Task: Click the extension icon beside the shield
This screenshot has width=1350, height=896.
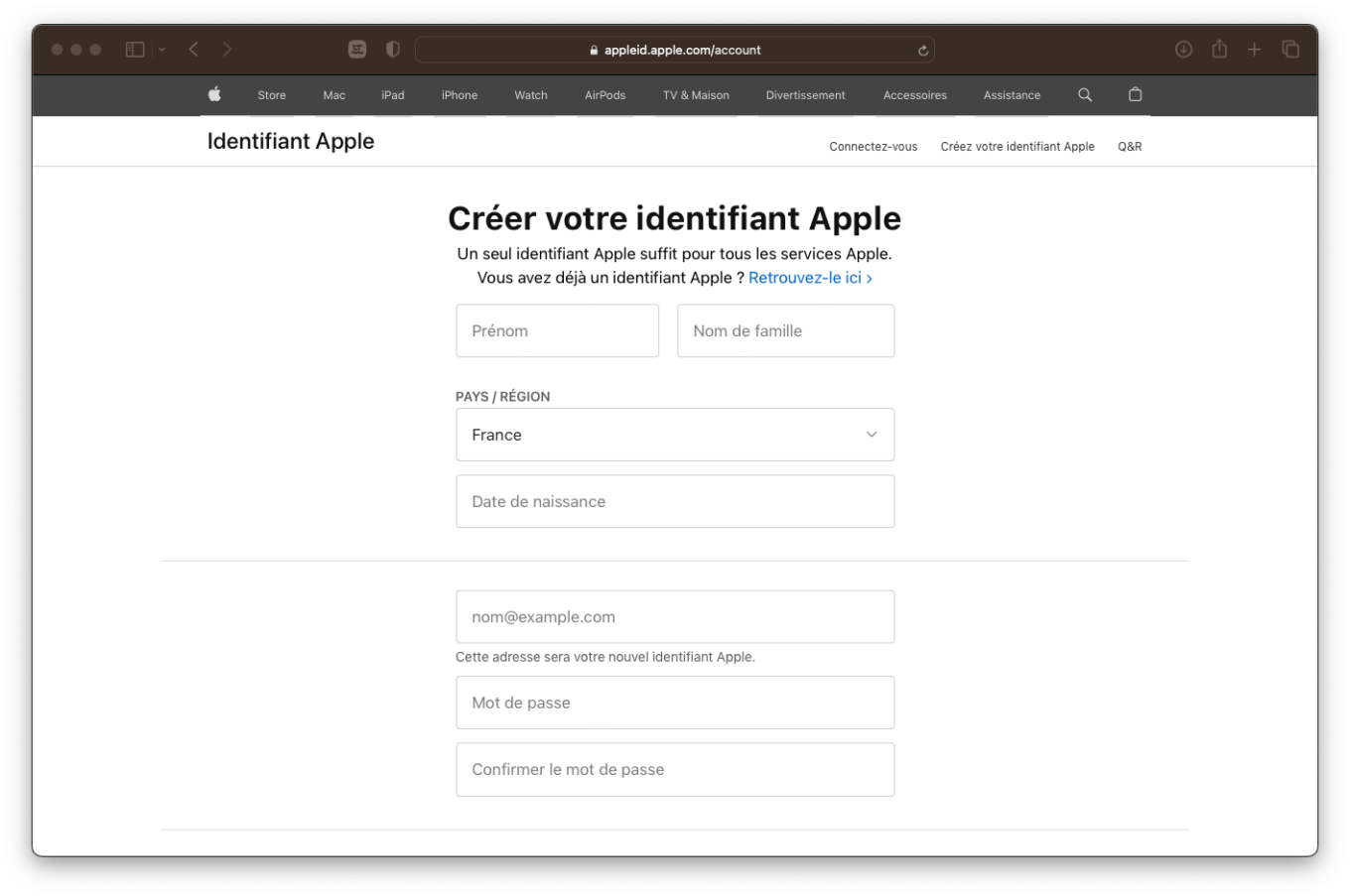Action: (x=357, y=50)
